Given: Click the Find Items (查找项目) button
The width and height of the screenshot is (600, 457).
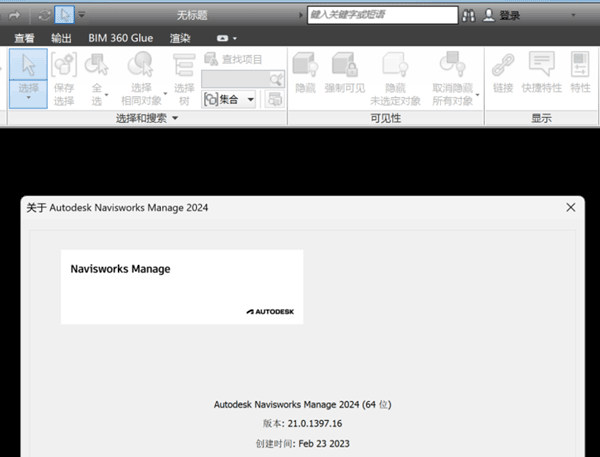Looking at the screenshot, I should [x=233, y=59].
